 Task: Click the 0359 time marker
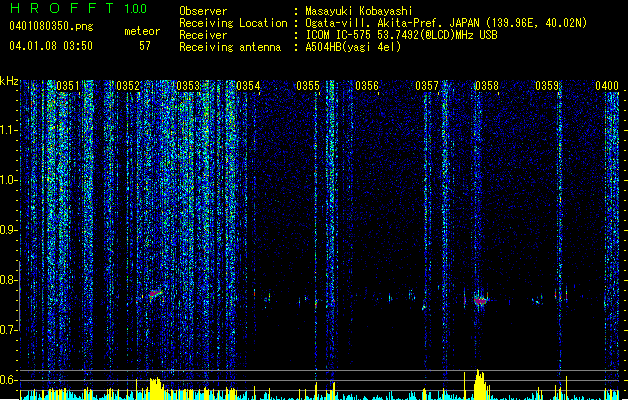tap(547, 86)
